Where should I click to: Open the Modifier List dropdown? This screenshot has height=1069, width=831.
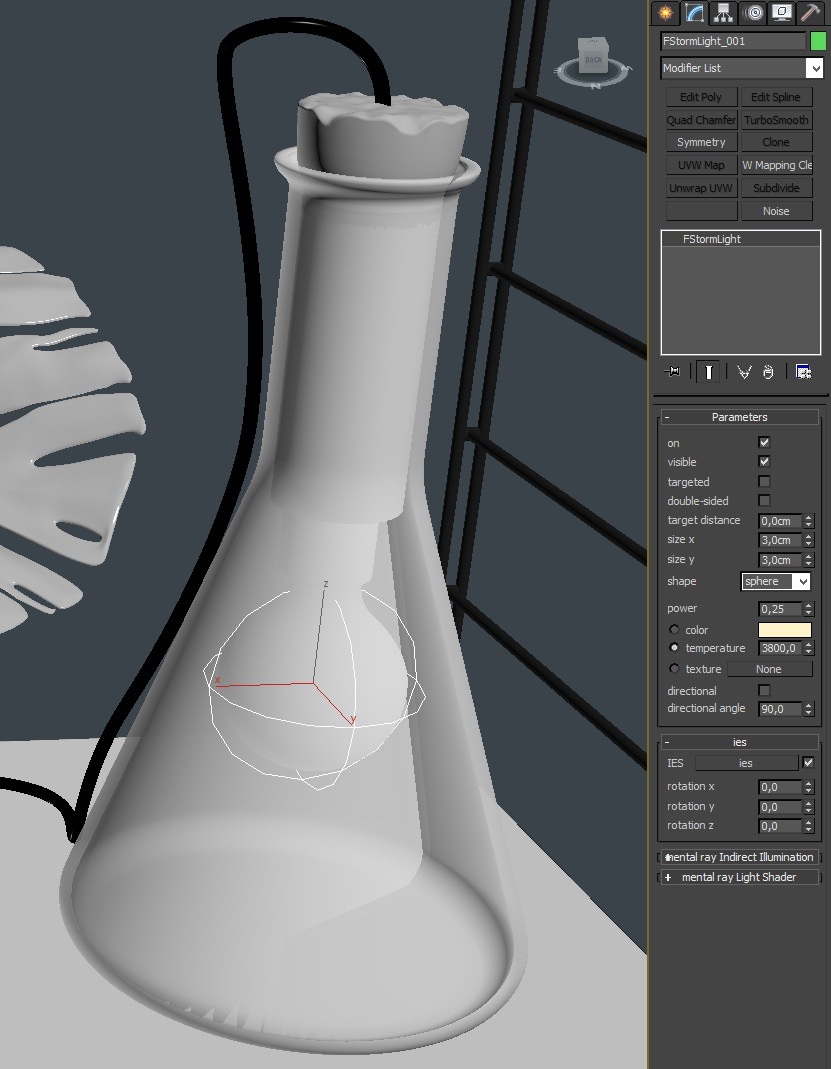pos(741,68)
